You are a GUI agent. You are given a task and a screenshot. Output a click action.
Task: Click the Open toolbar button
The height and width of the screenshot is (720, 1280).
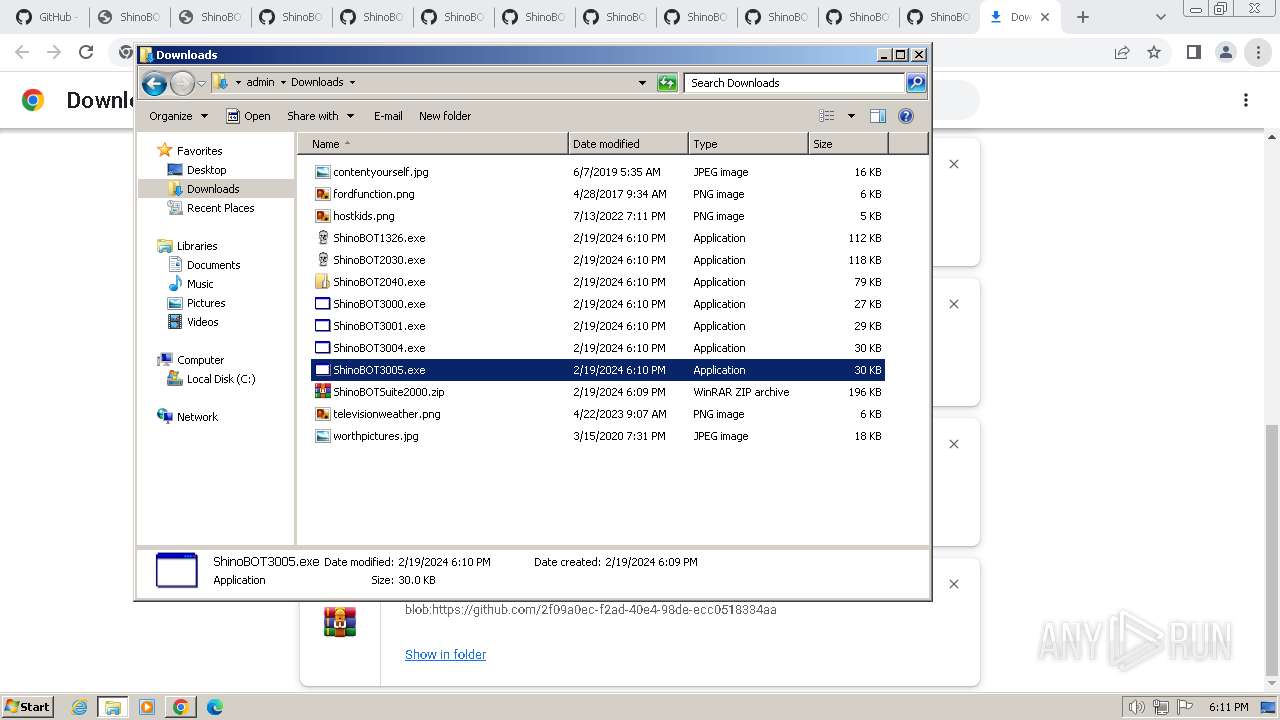point(248,116)
